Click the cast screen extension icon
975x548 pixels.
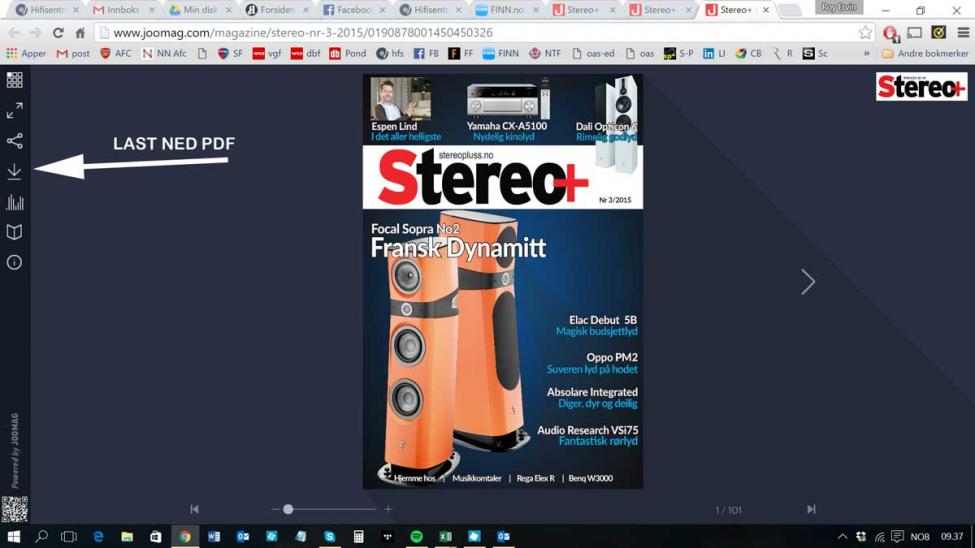click(x=914, y=33)
